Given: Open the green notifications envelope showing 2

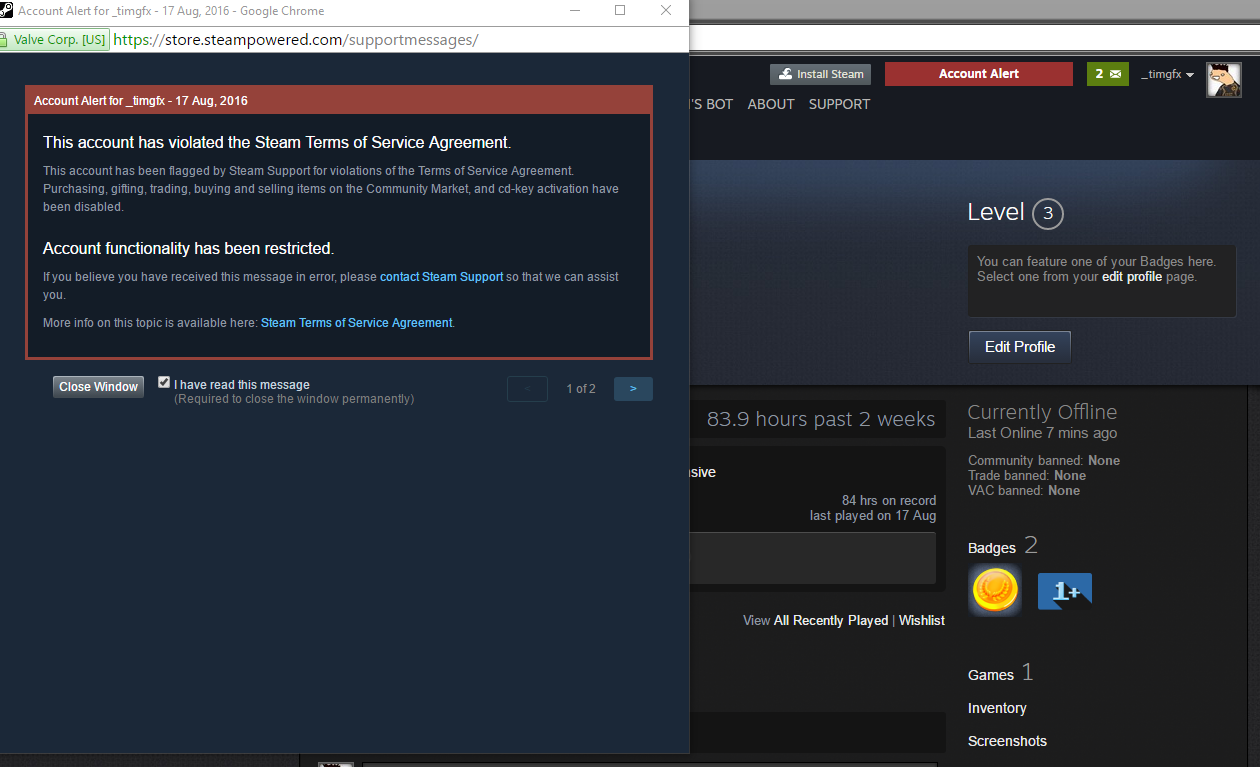Looking at the screenshot, I should 1107,74.
